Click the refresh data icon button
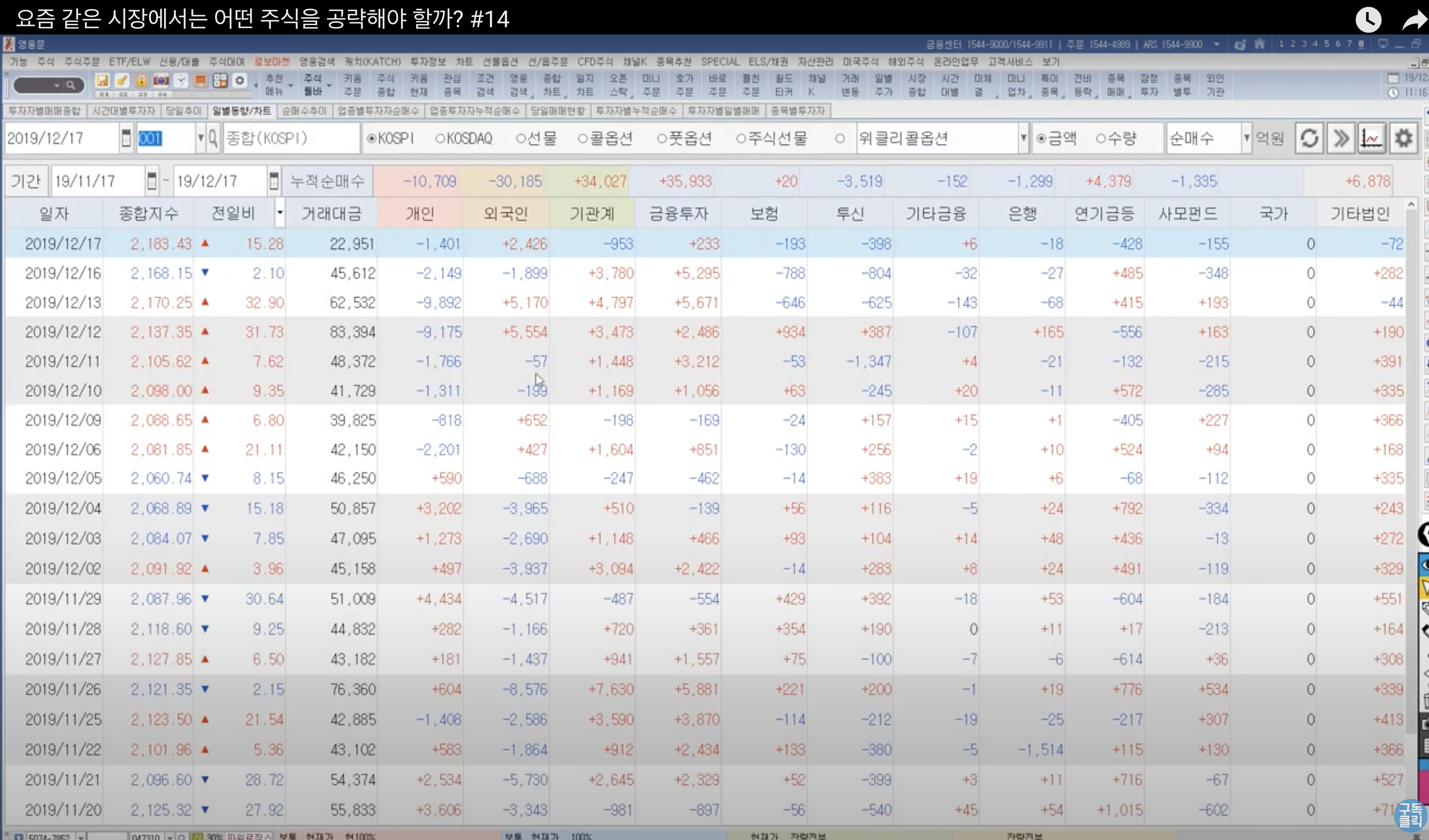This screenshot has width=1429, height=840. pos(1309,138)
